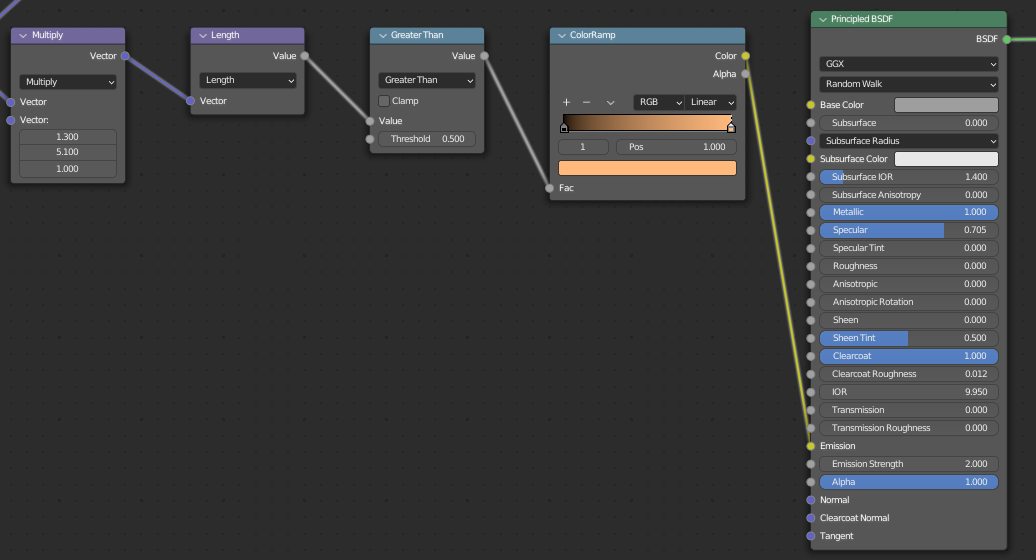Open the Random Walk subsurface method dropdown
Image resolution: width=1036 pixels, height=560 pixels.
coord(908,84)
